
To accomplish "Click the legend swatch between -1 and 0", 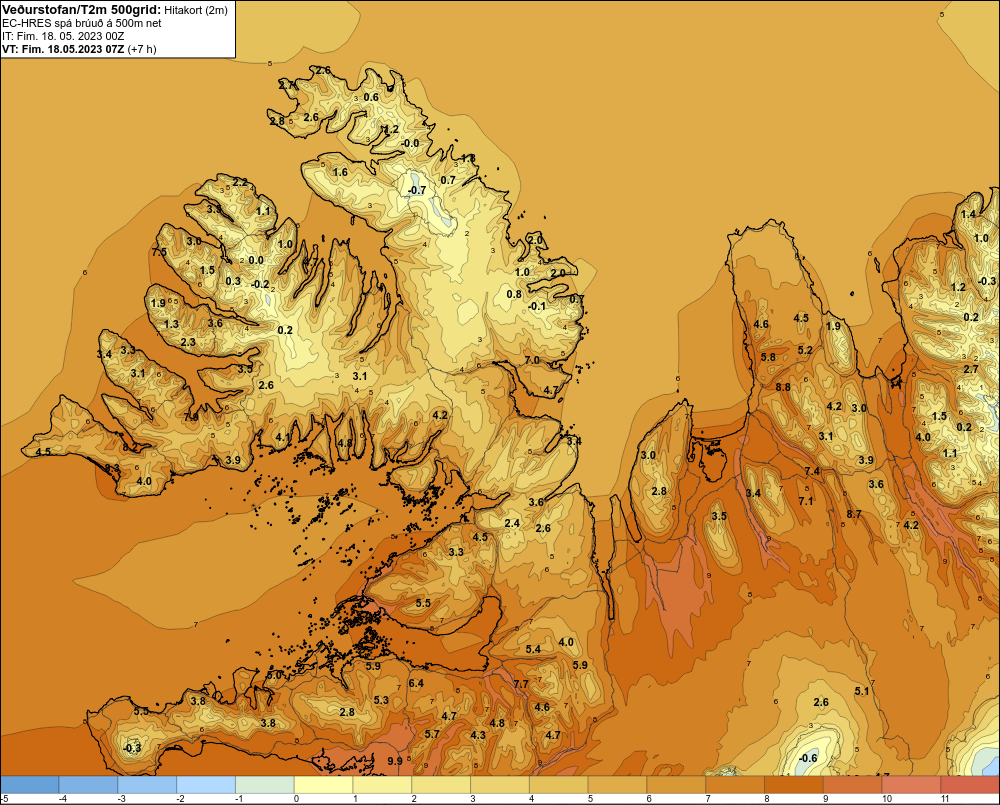I will (265, 784).
